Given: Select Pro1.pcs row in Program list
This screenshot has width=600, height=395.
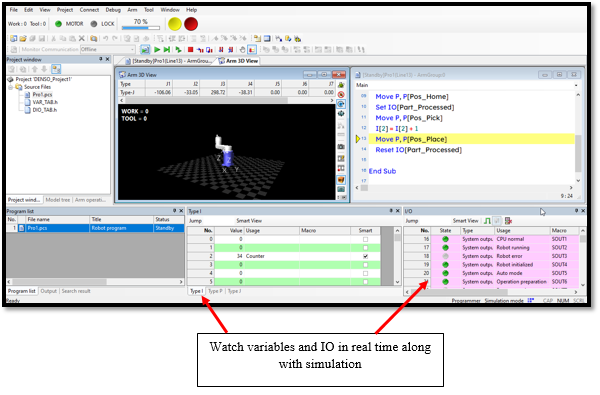Looking at the screenshot, I should point(95,228).
